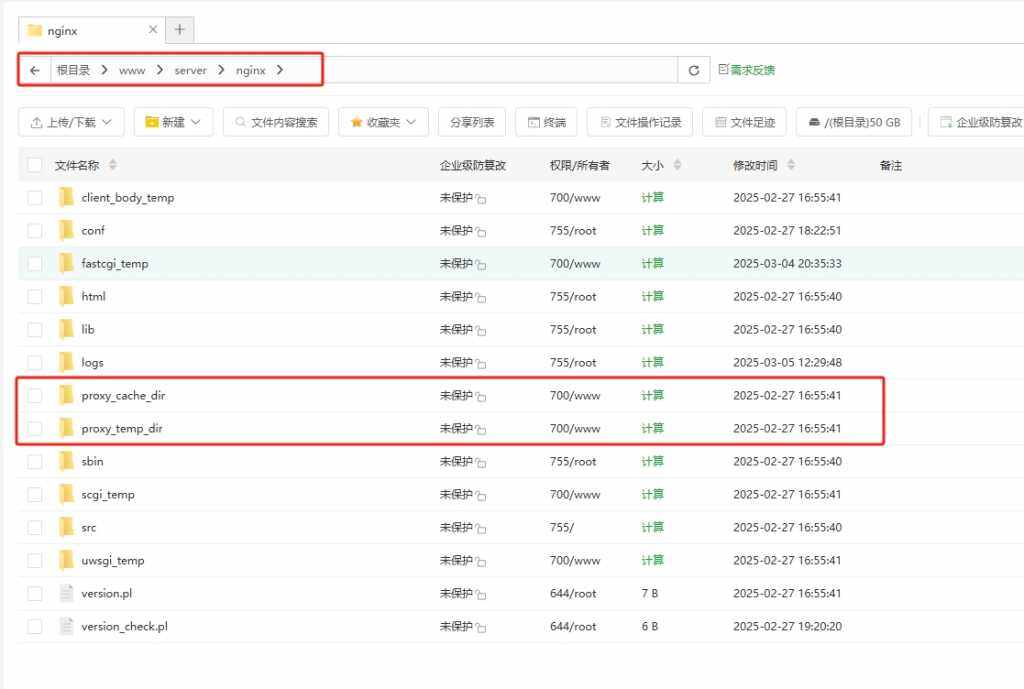Navigate to server via breadcrumb

(189, 70)
